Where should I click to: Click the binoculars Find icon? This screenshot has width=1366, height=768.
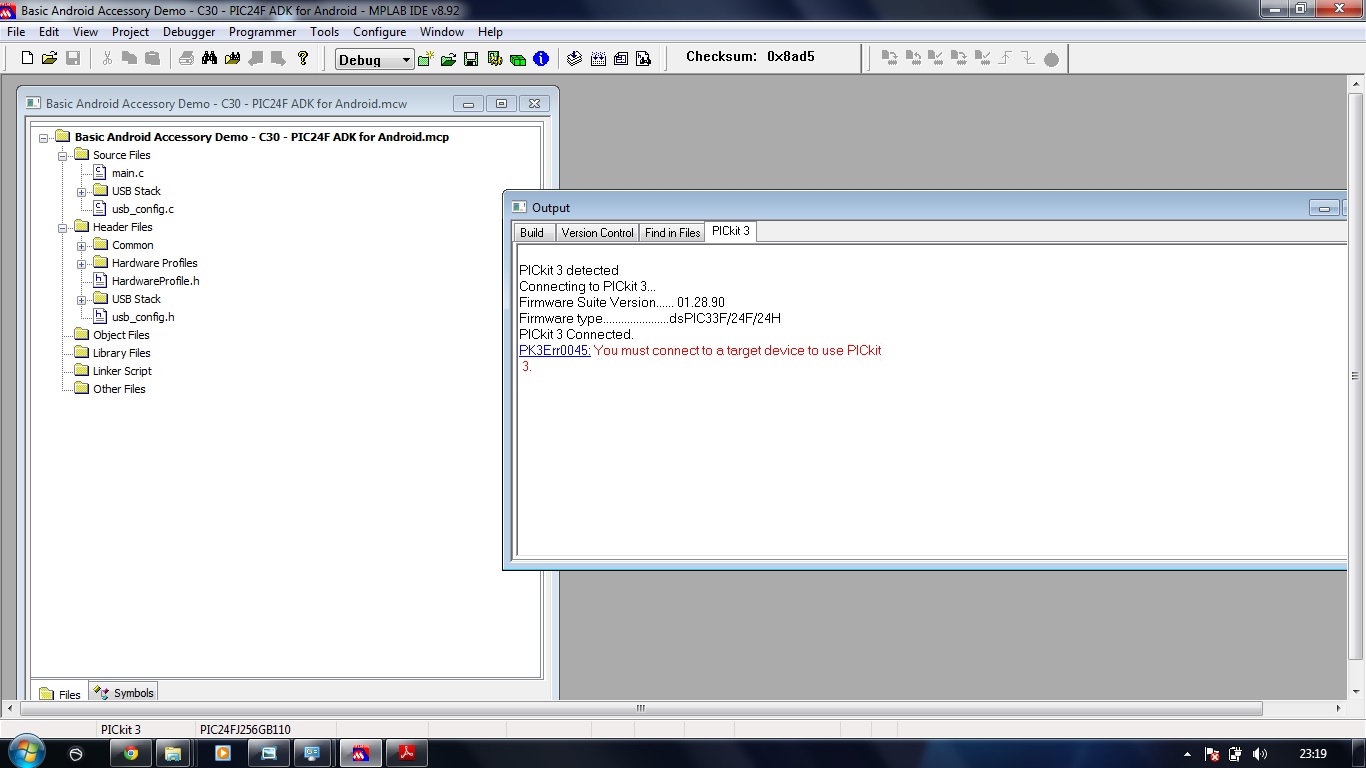[209, 58]
